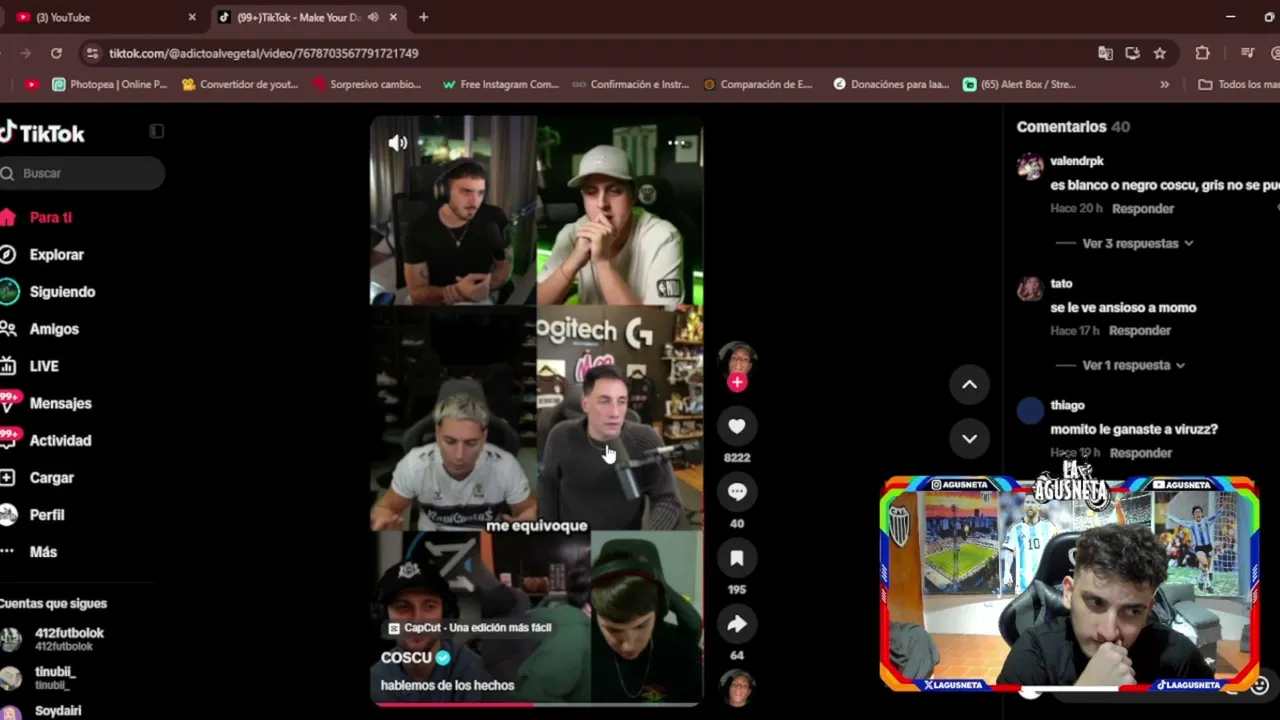Share the video using the arrow icon
Image resolution: width=1280 pixels, height=720 pixels.
click(x=737, y=624)
